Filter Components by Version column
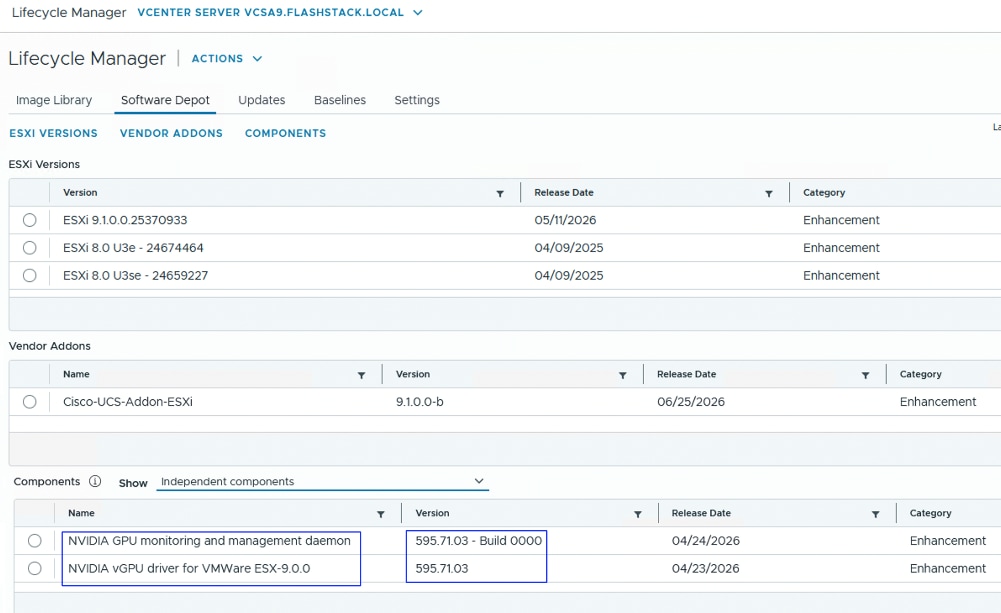 (637, 514)
